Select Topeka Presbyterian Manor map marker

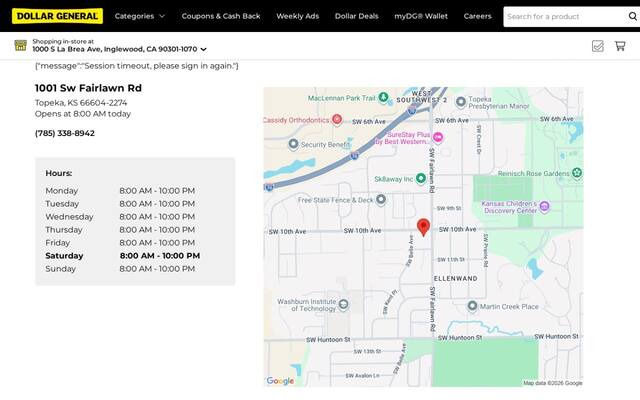point(460,102)
